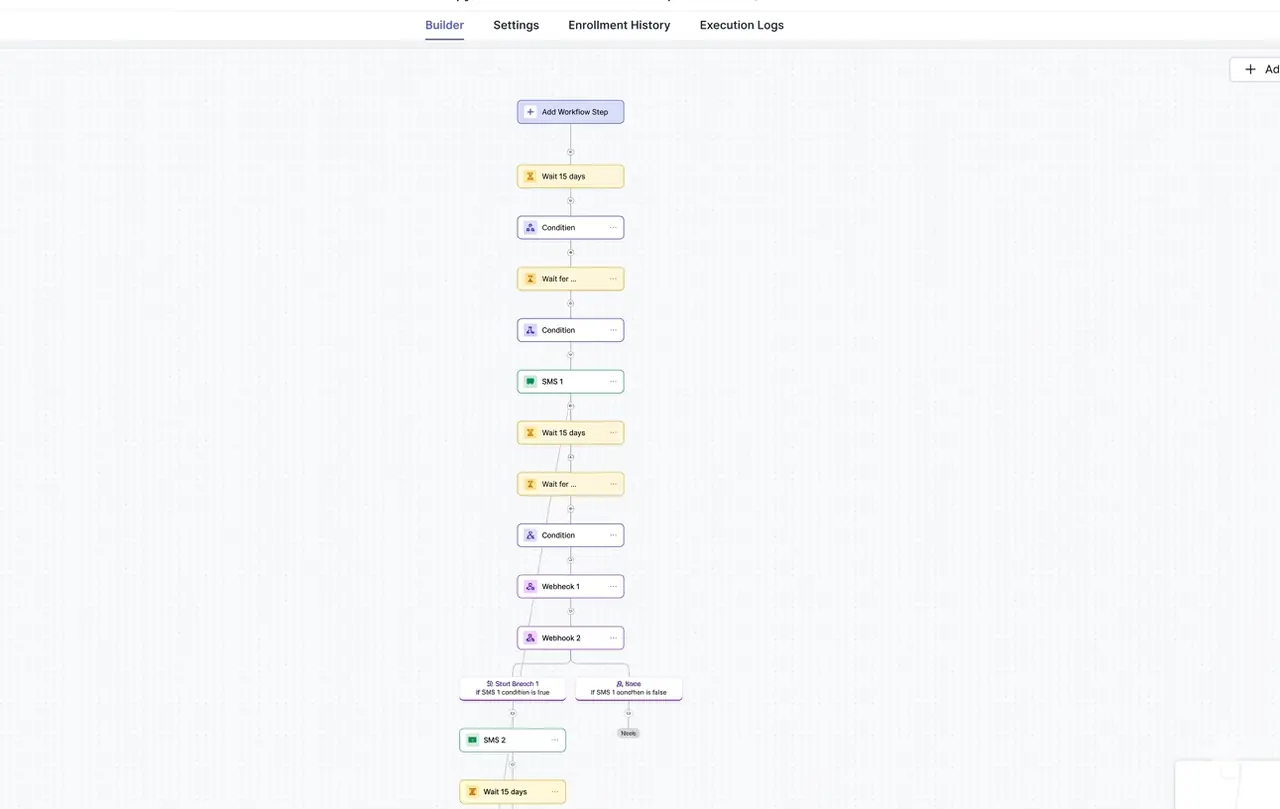The width and height of the screenshot is (1280, 809).
Task: Click the "SMS 2" step label
Action: 494,740
